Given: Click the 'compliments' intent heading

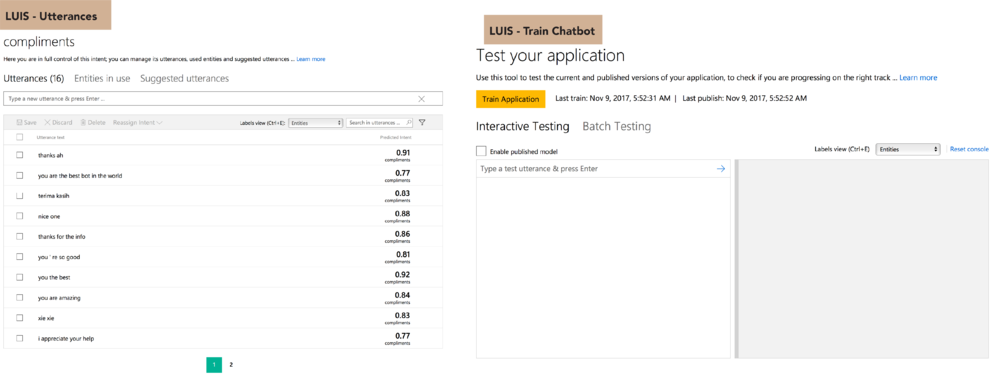Looking at the screenshot, I should [39, 42].
